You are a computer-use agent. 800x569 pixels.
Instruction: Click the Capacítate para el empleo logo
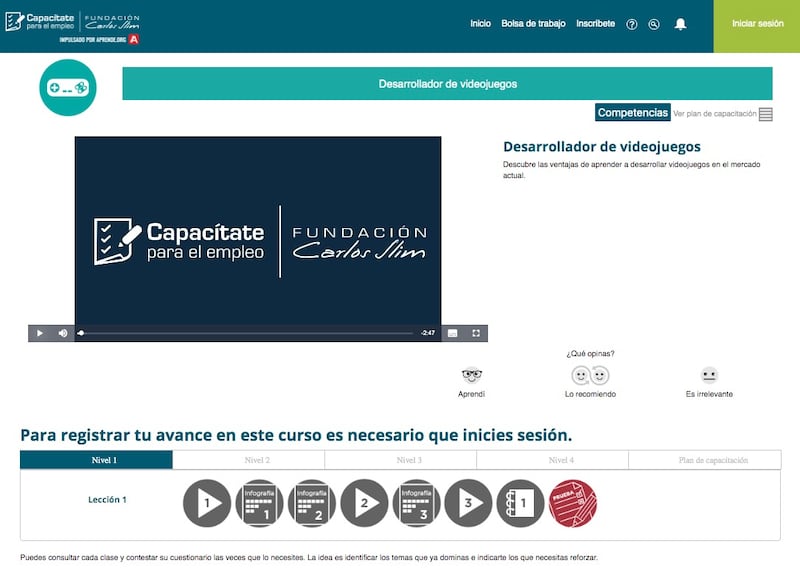[40, 21]
